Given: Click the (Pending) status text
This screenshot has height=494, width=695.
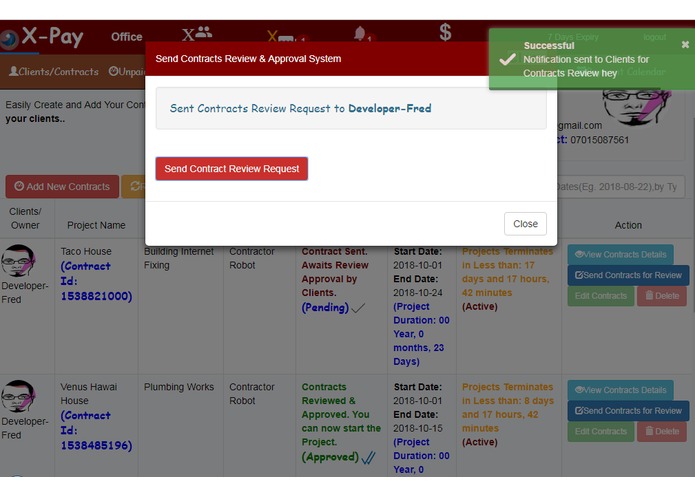Looking at the screenshot, I should tap(325, 307).
